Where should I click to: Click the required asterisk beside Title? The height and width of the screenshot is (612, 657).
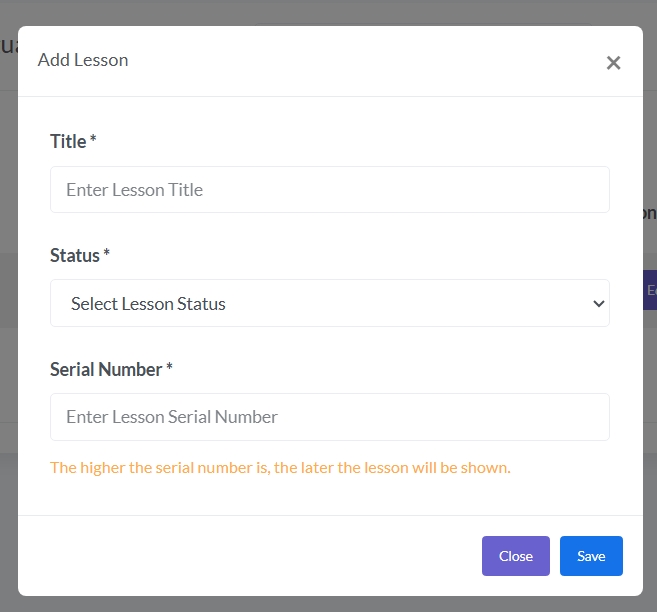click(93, 142)
